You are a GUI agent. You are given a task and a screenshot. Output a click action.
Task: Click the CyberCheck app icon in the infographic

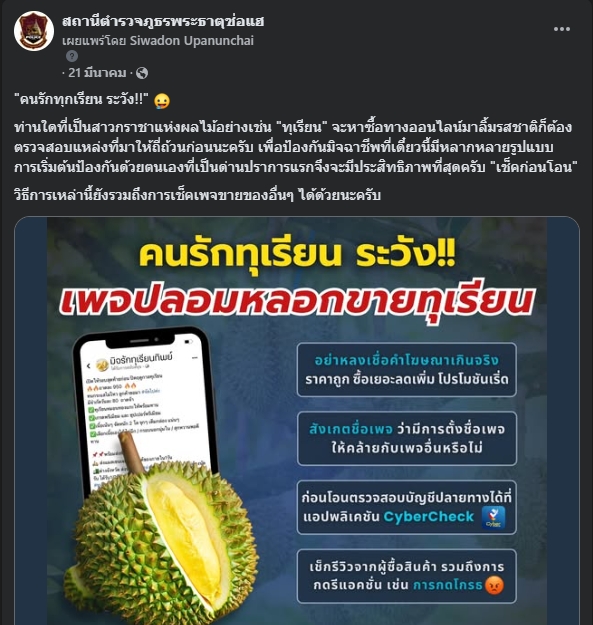pyautogui.click(x=493, y=517)
